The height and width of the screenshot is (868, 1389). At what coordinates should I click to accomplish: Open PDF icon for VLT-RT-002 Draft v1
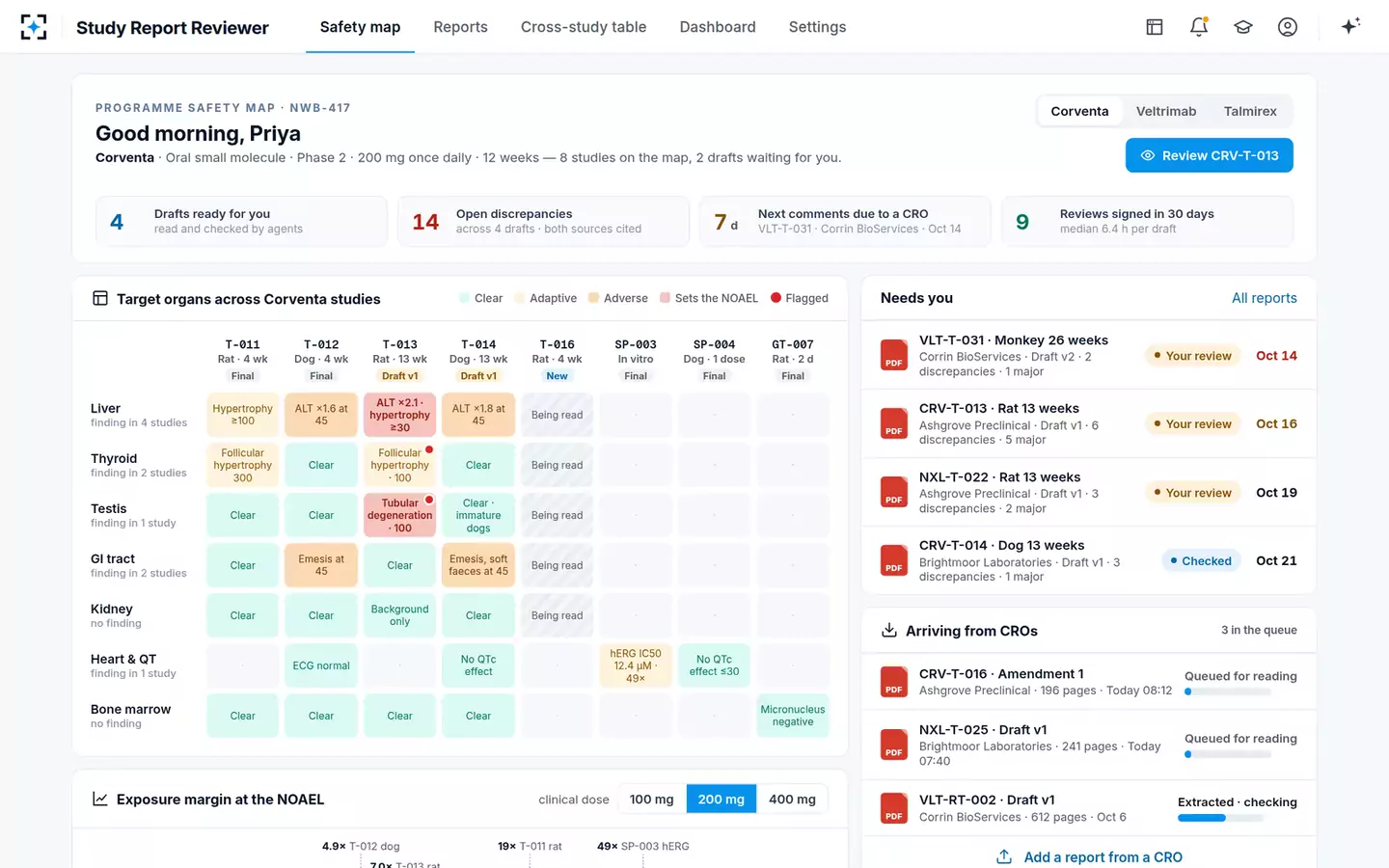[x=894, y=808]
